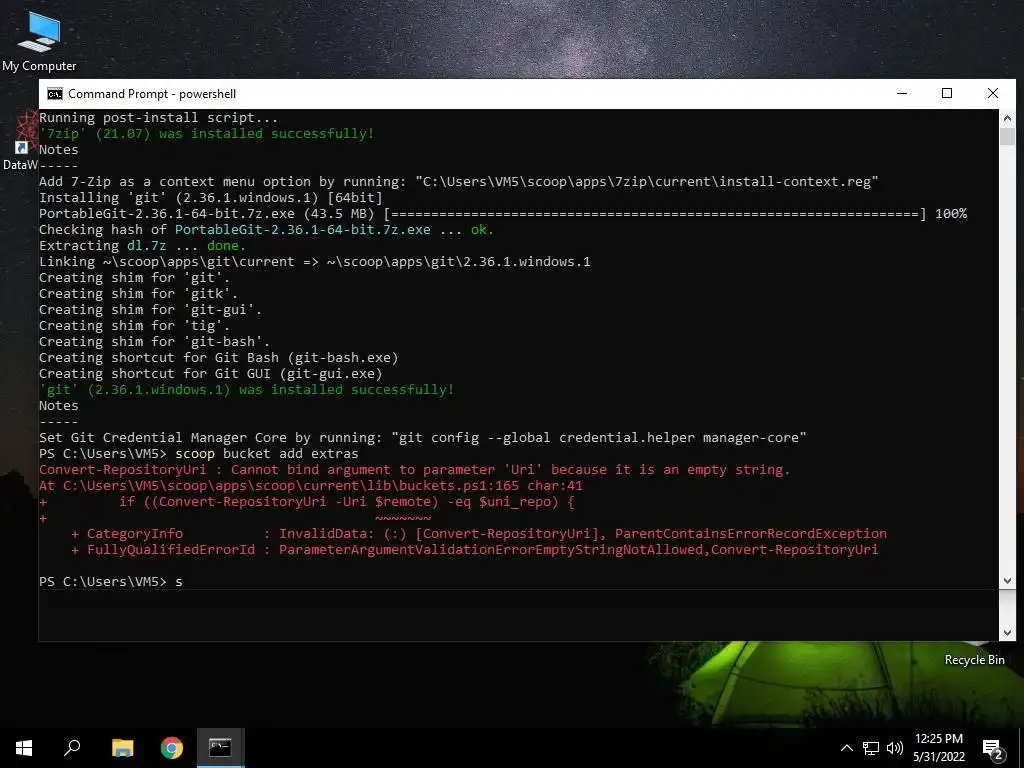Launch Google Chrome from taskbar

172,748
